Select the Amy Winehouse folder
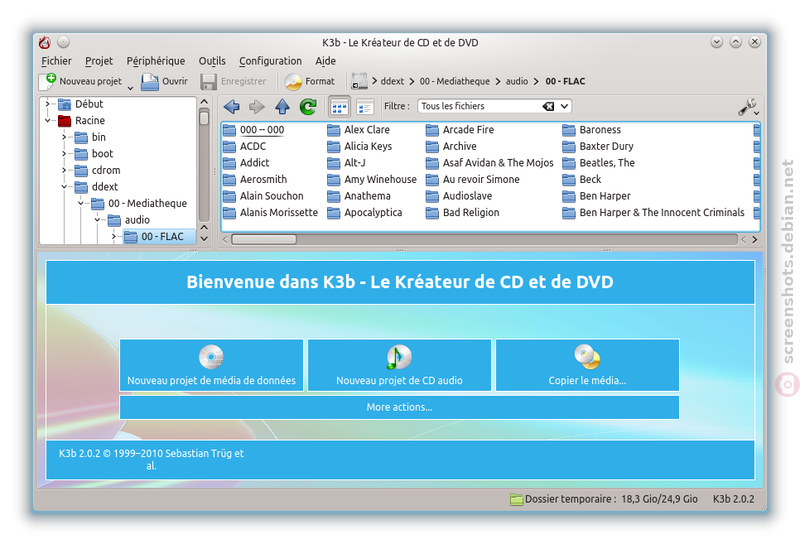Screen dimensions: 800x544 tap(371, 180)
